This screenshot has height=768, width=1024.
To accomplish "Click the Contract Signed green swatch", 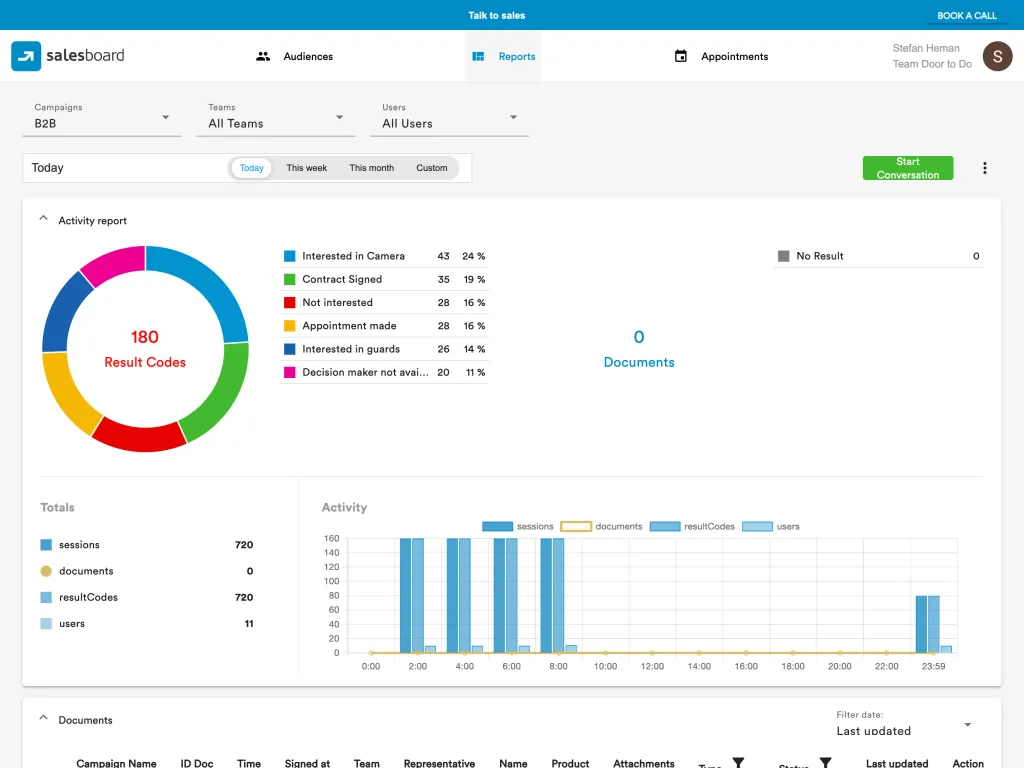I will [x=289, y=280].
